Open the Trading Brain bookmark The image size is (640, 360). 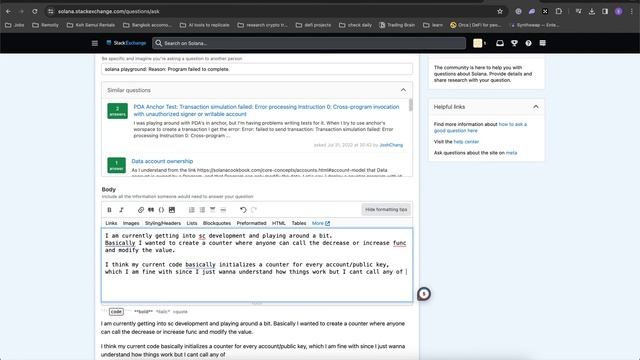coord(397,25)
